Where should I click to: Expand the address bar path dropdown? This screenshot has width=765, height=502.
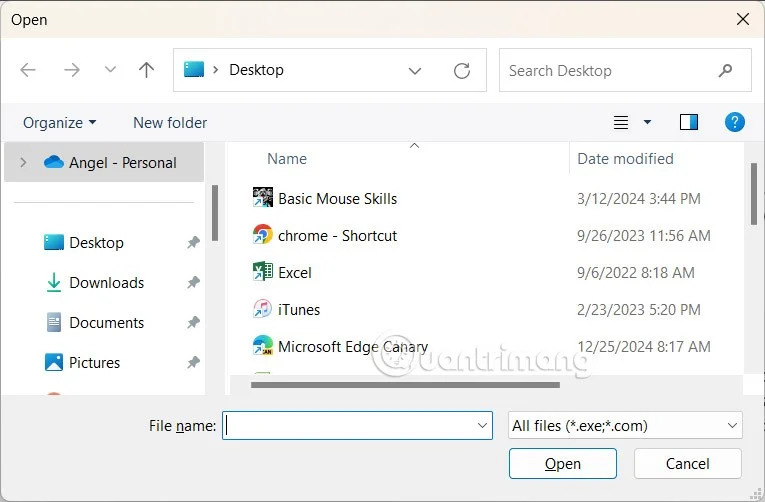click(415, 71)
